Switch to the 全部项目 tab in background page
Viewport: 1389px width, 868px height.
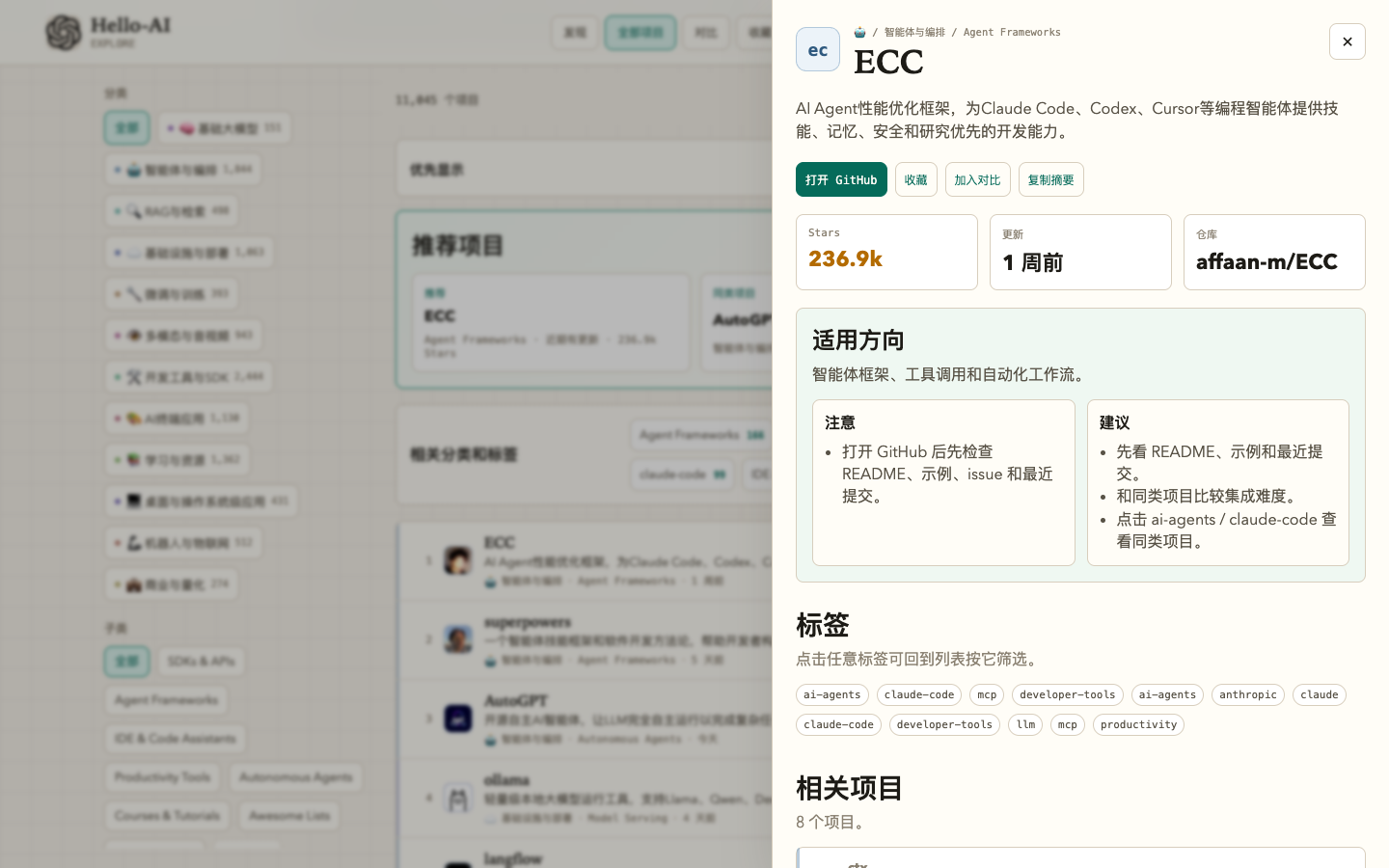coord(640,32)
